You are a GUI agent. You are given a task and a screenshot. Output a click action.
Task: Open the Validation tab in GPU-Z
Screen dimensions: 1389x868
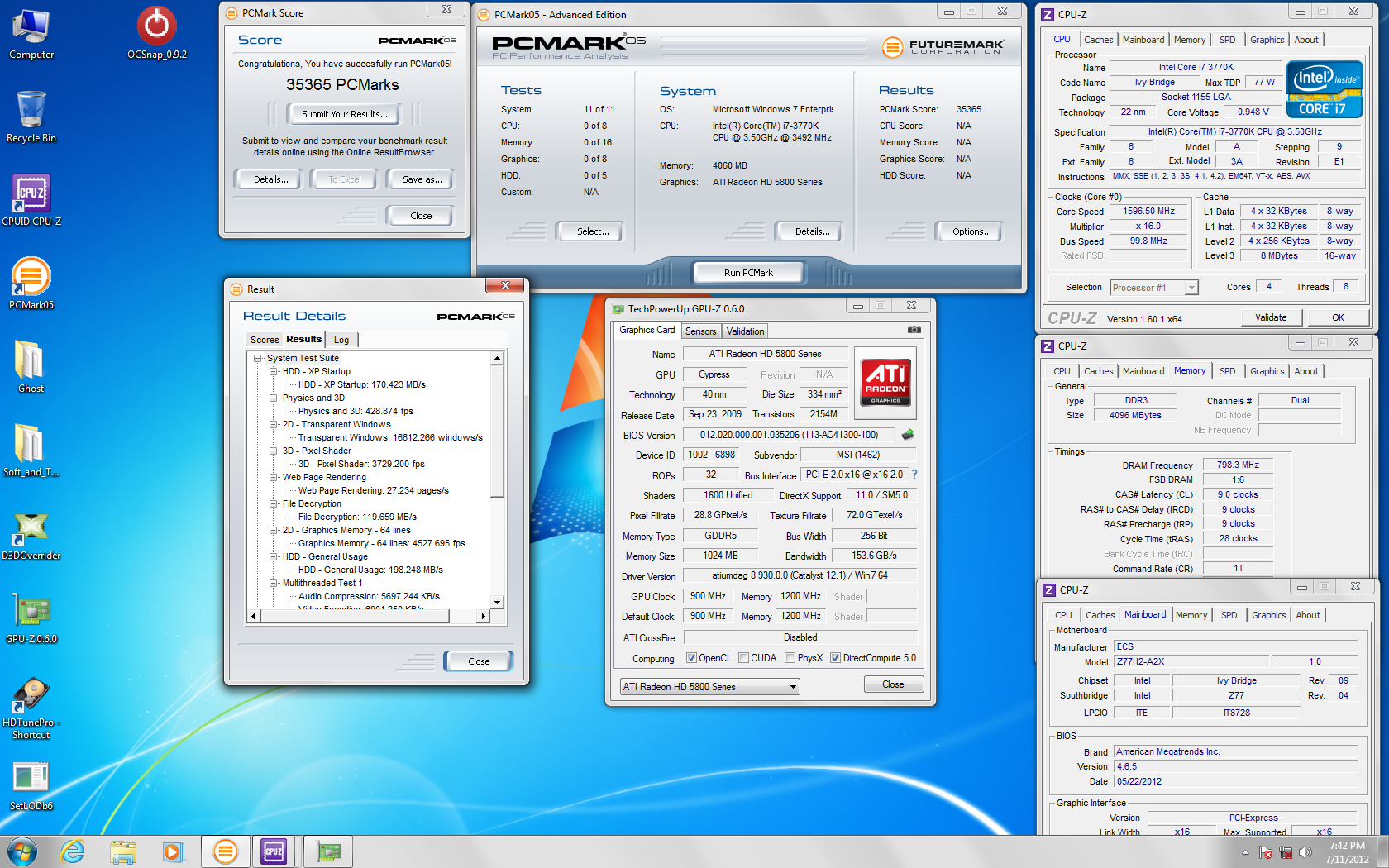pos(746,331)
